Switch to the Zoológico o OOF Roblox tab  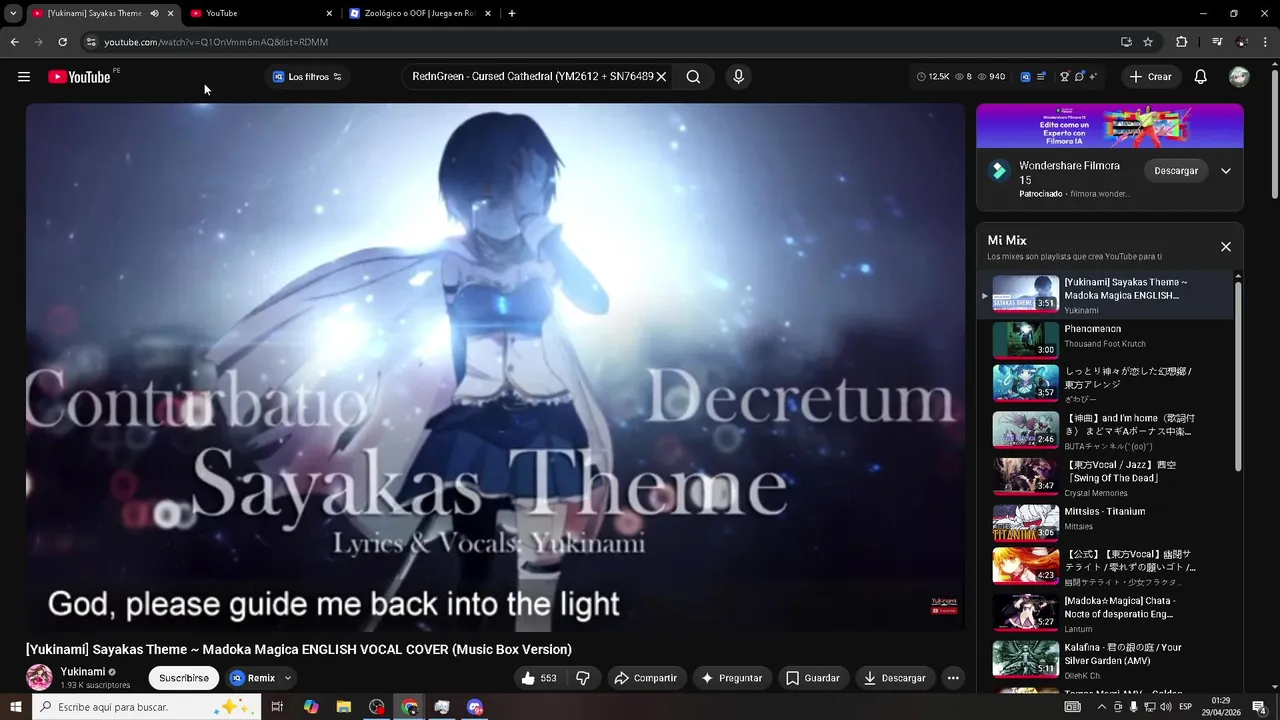click(x=420, y=13)
